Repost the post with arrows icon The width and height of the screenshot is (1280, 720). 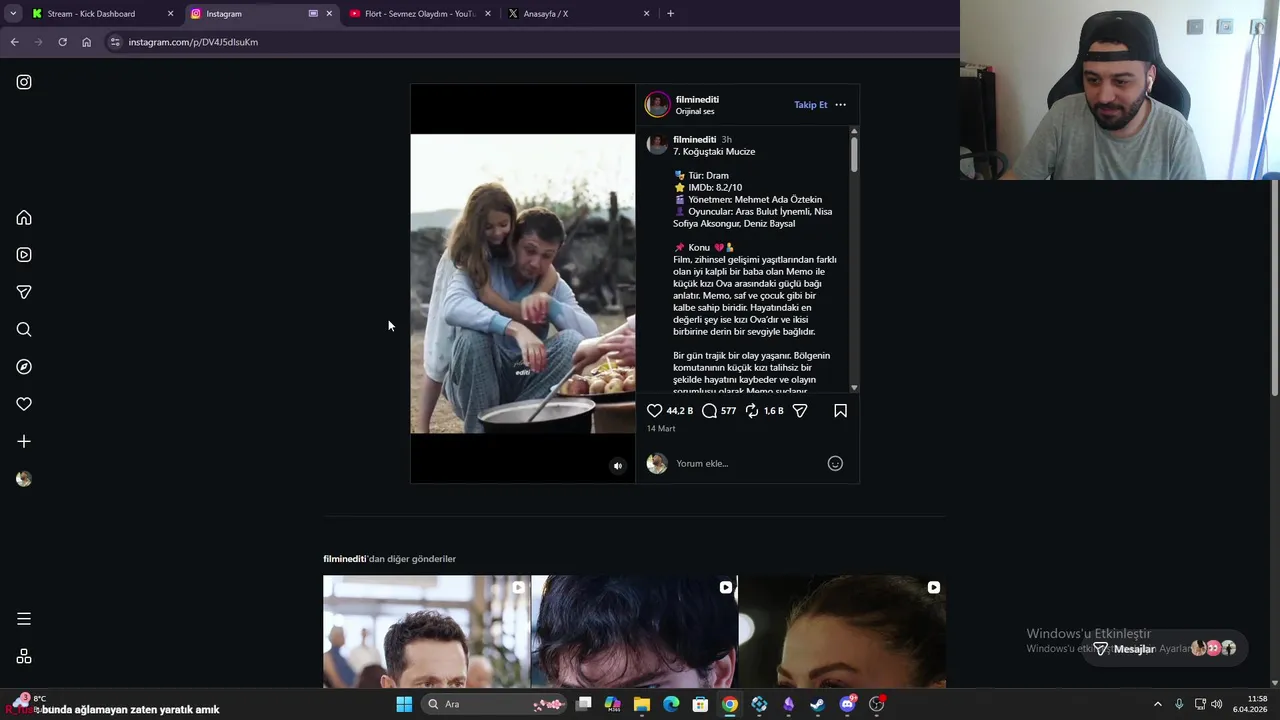[752, 411]
